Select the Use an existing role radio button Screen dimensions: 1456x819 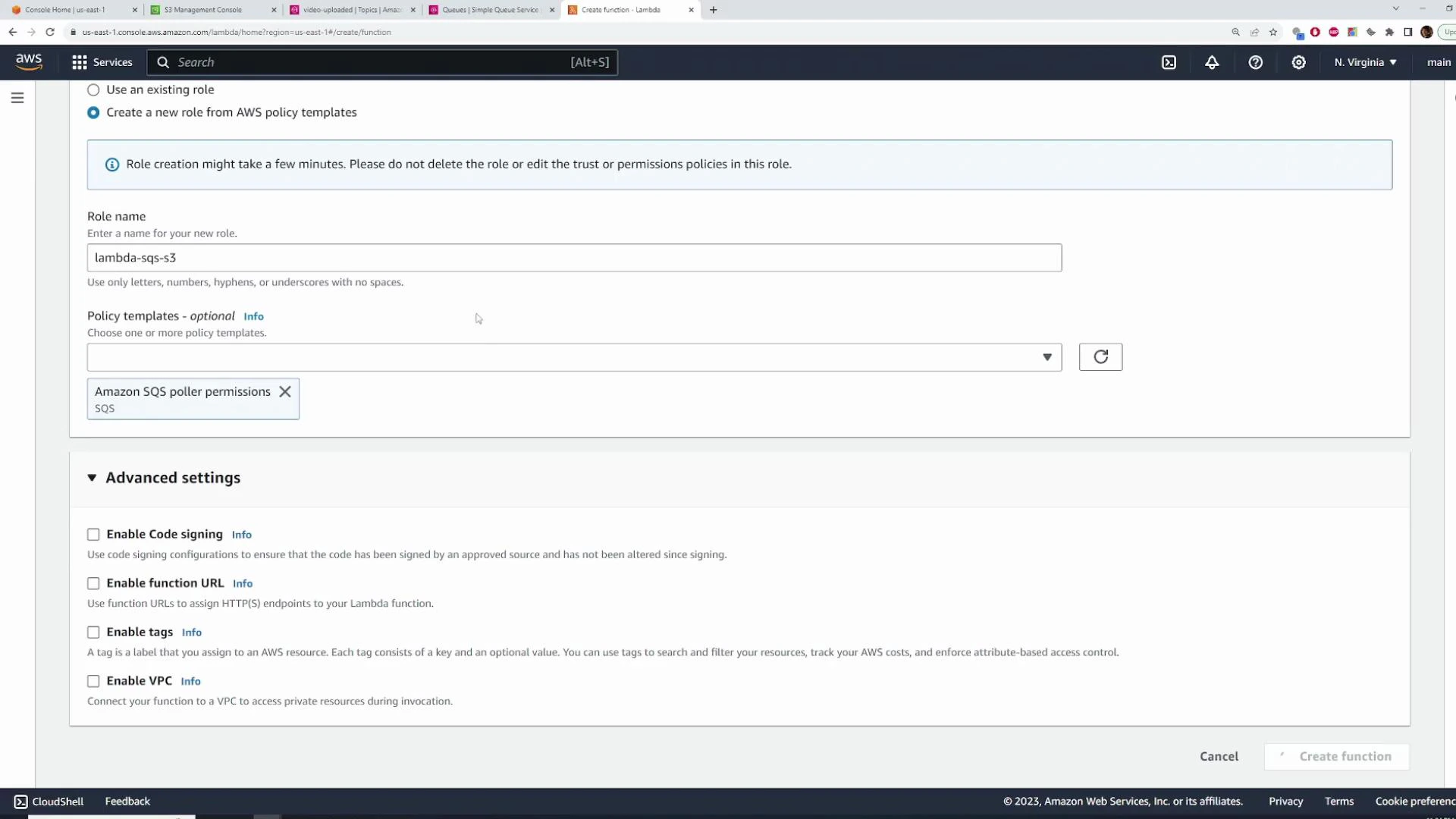93,89
